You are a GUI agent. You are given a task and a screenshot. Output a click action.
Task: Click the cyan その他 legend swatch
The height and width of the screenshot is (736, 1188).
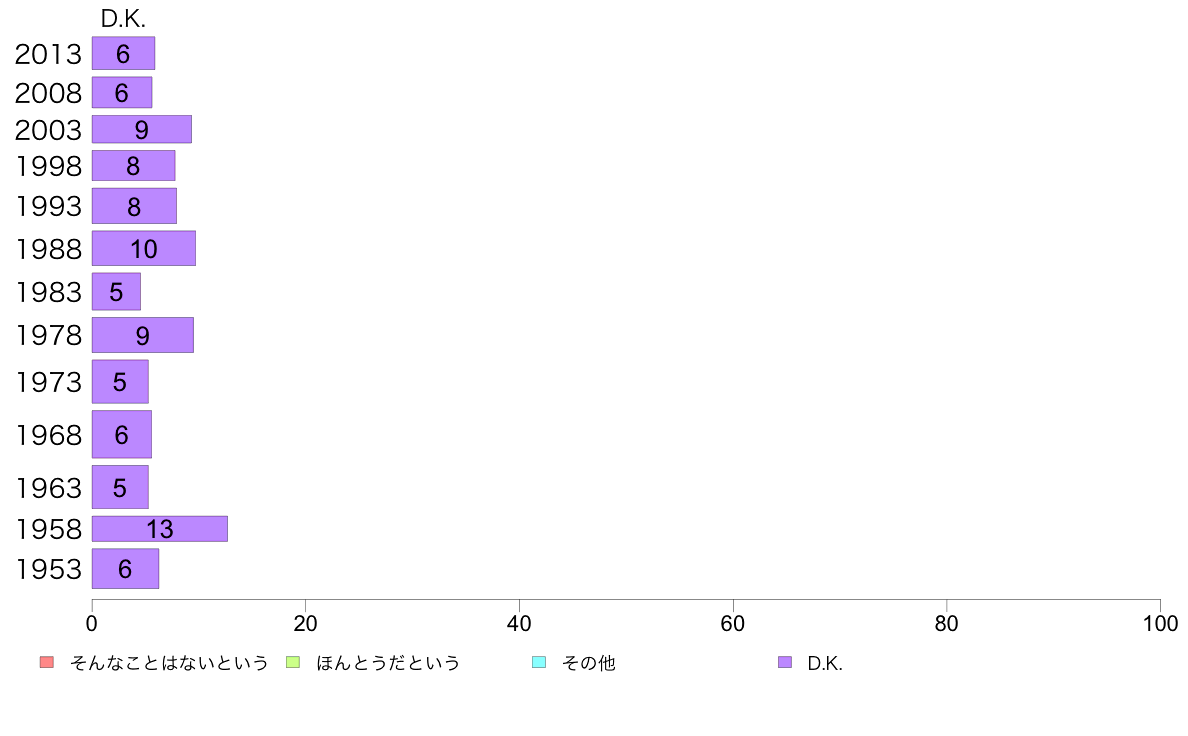(x=539, y=662)
